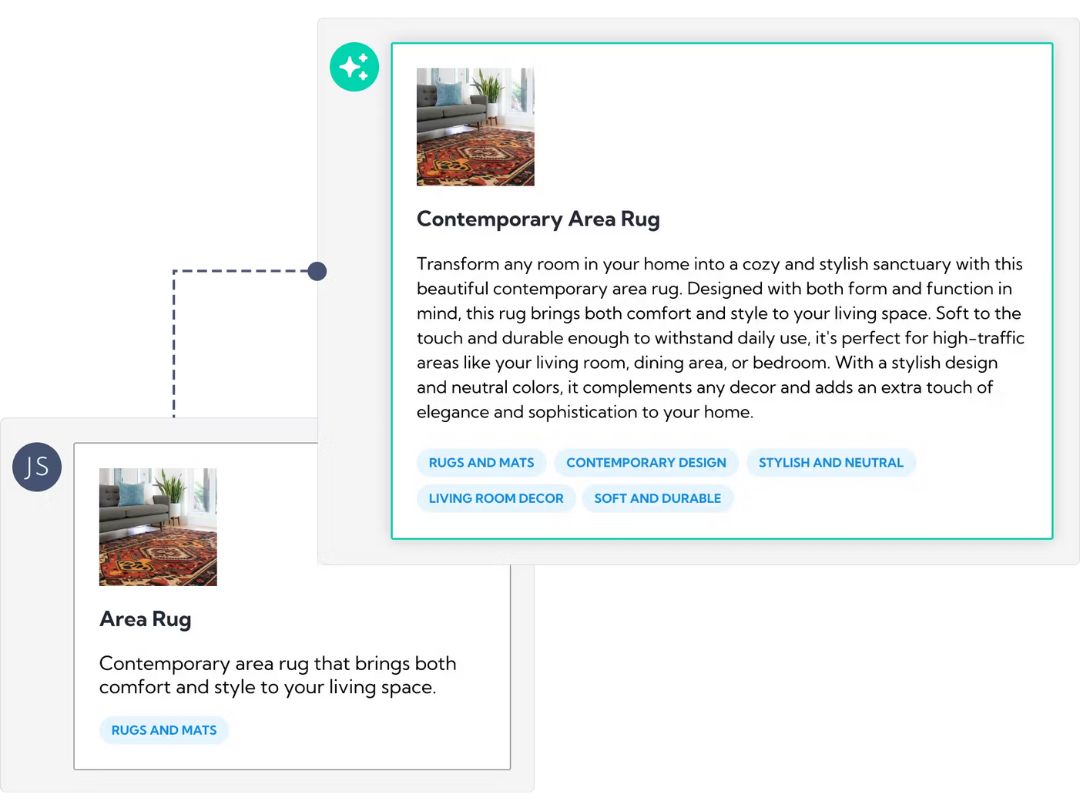Open the Area Rug thumbnail image
This screenshot has height=810, width=1080.
[158, 527]
